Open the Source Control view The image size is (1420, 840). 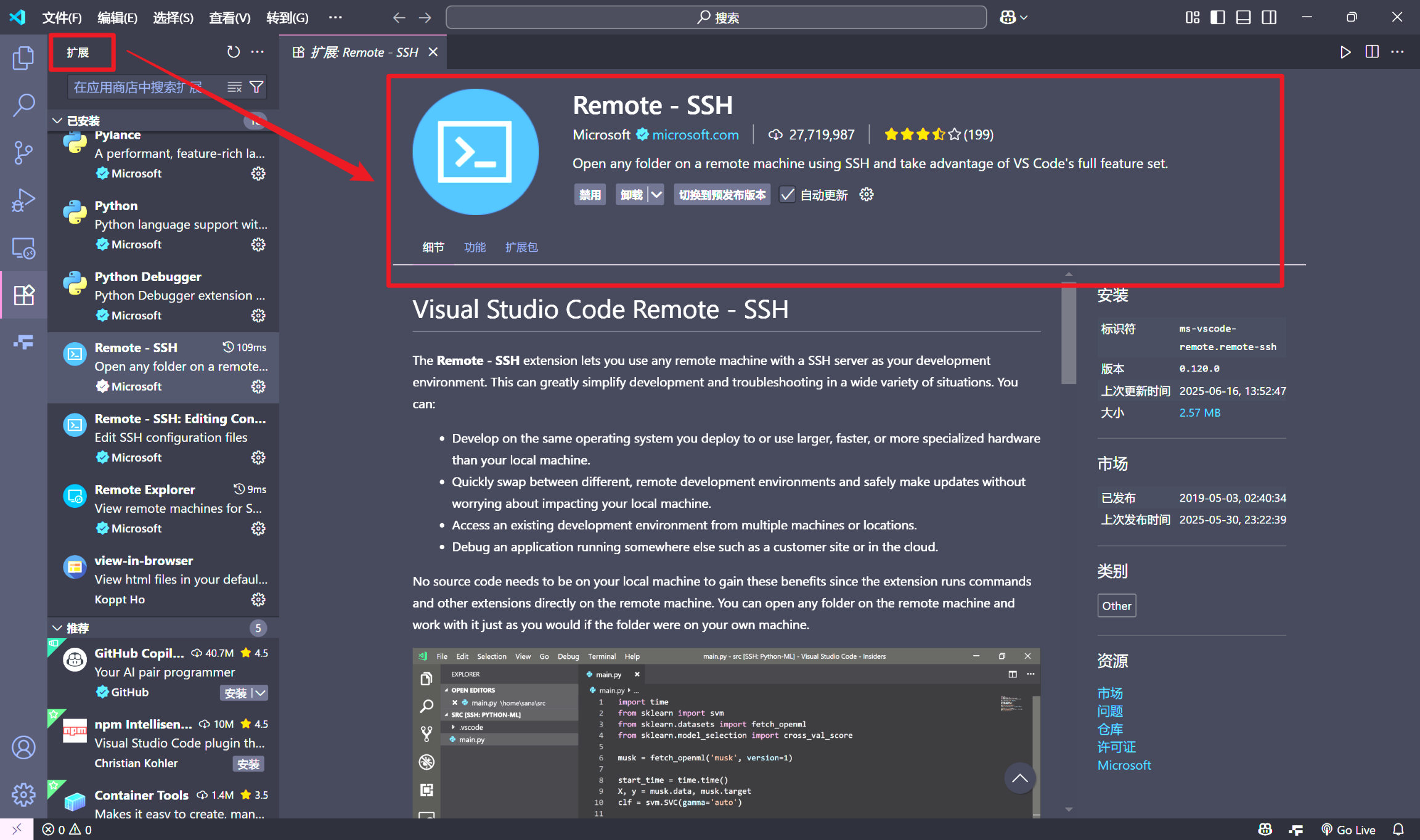(23, 152)
